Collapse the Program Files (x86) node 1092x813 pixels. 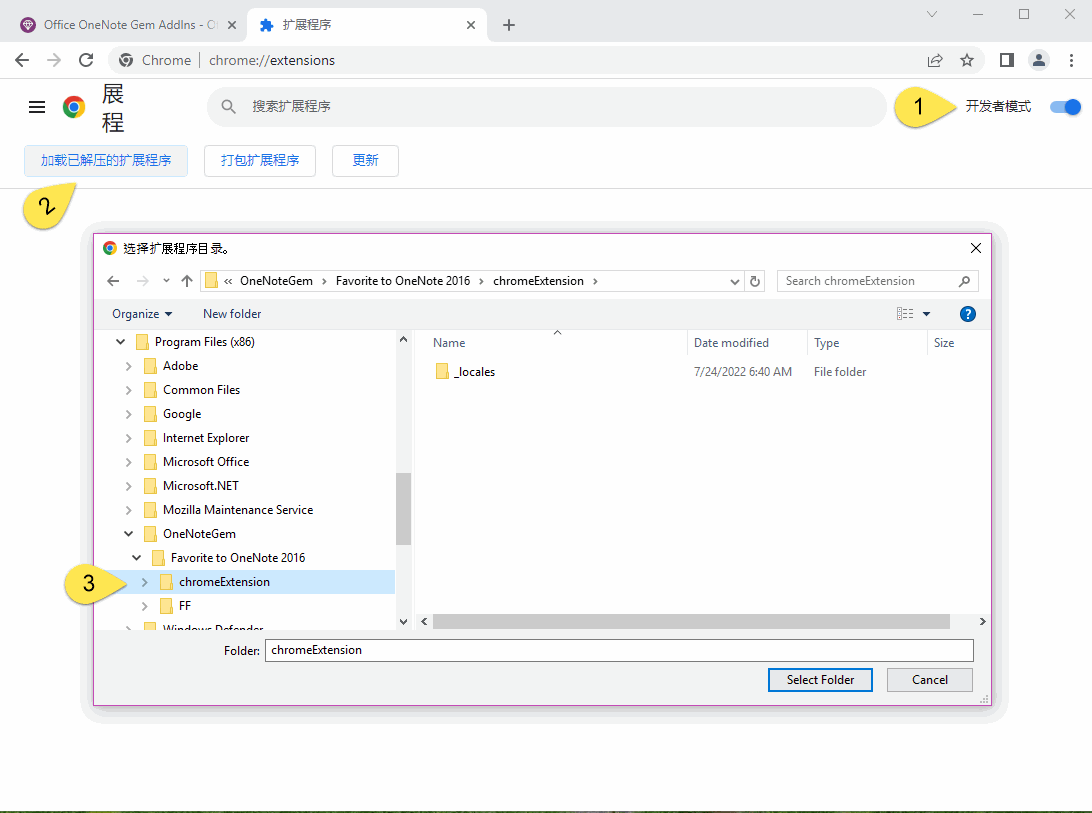coord(120,341)
